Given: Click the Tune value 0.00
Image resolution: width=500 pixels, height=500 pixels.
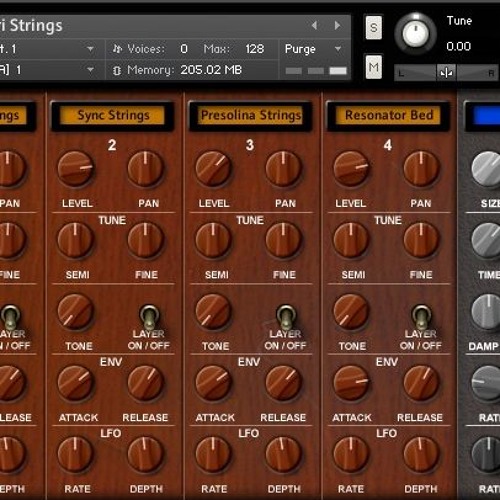Looking at the screenshot, I should pos(458,46).
